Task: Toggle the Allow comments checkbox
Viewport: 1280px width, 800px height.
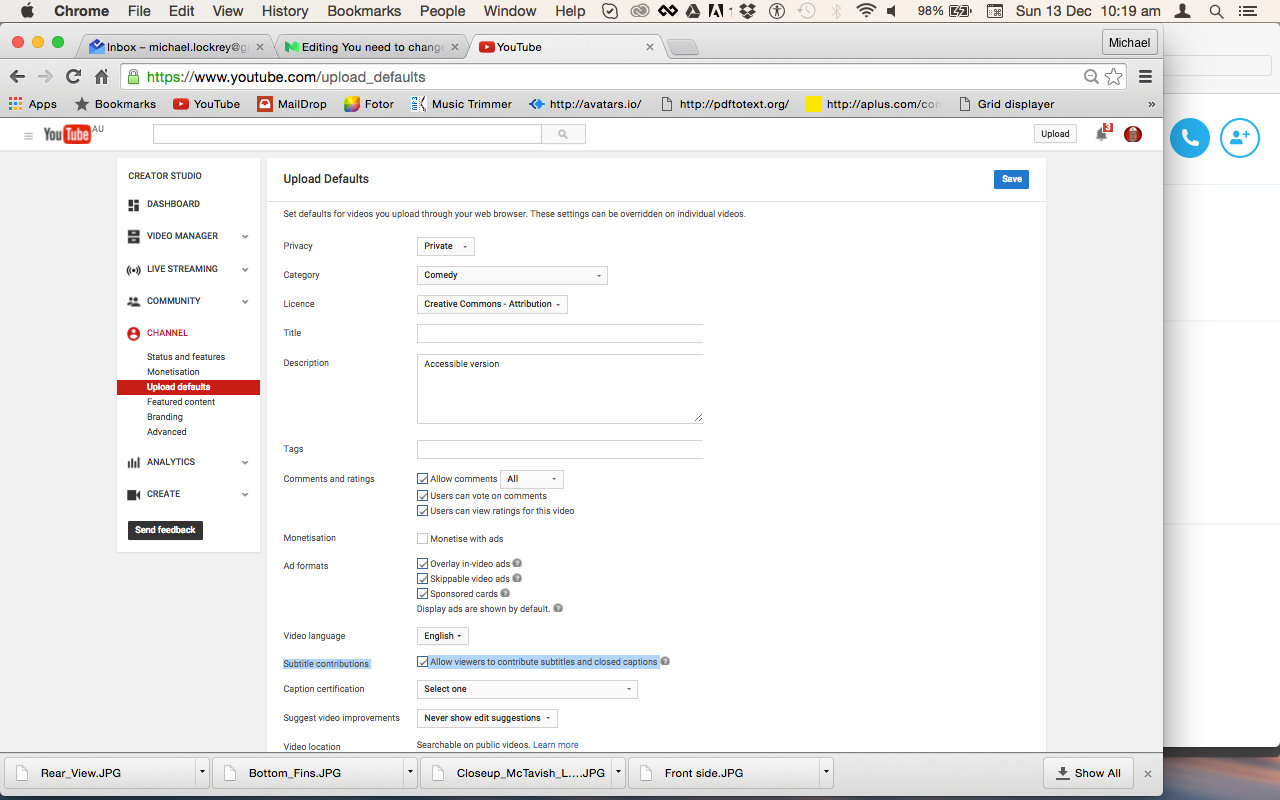Action: (422, 479)
